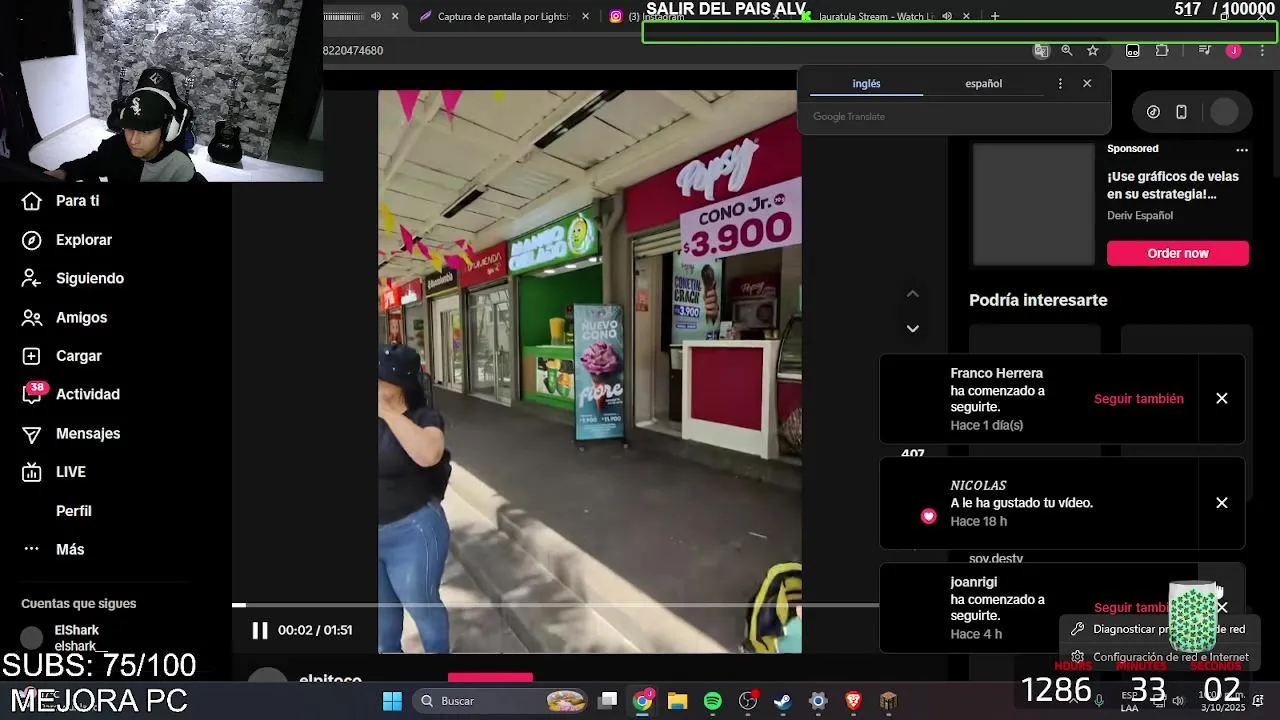Open Minecraft from the taskbar
This screenshot has height=720, width=1280.
(x=888, y=701)
